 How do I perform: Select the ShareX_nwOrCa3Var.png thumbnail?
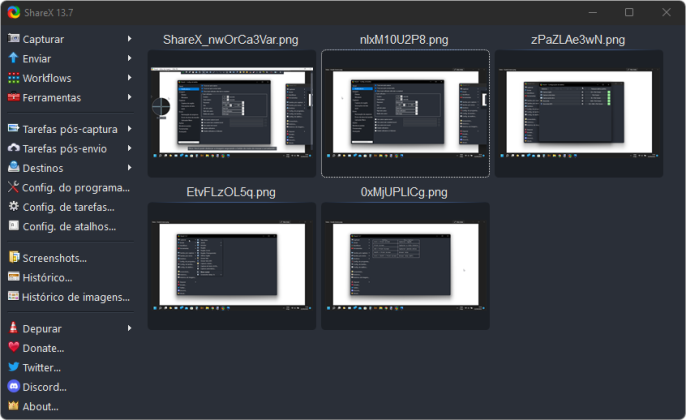coord(232,113)
